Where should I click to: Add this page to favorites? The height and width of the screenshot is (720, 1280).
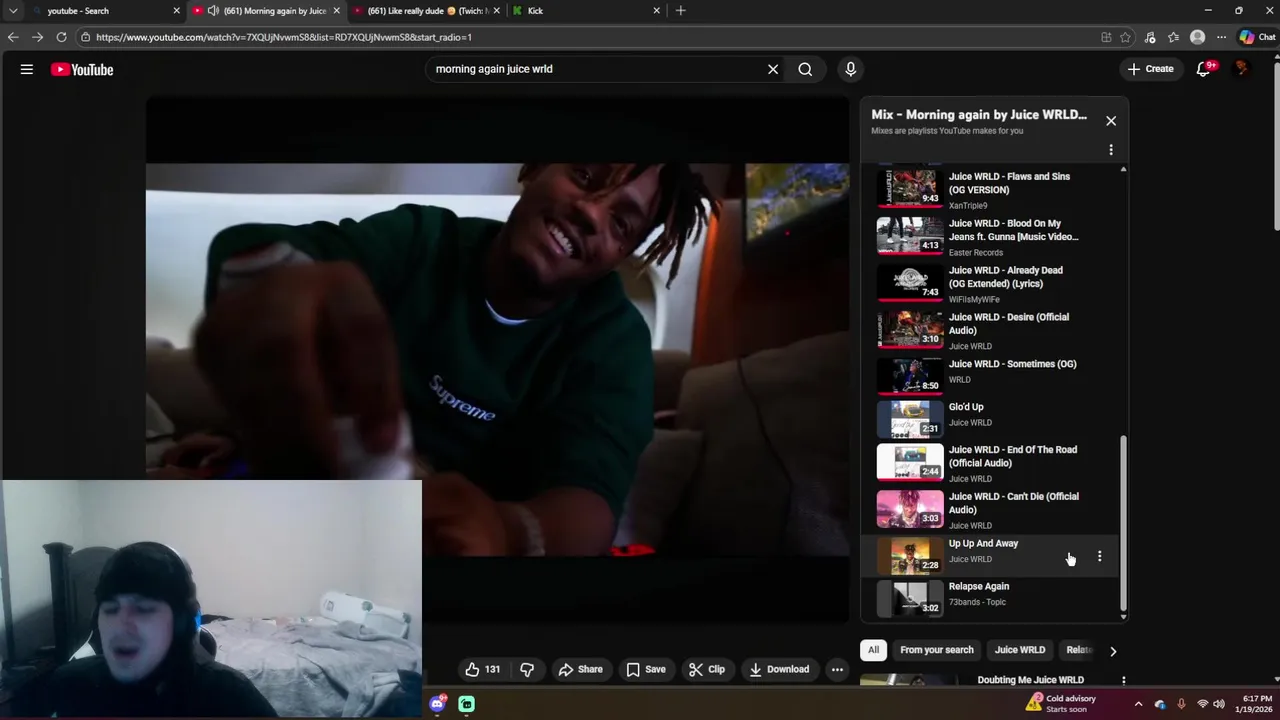(1126, 37)
